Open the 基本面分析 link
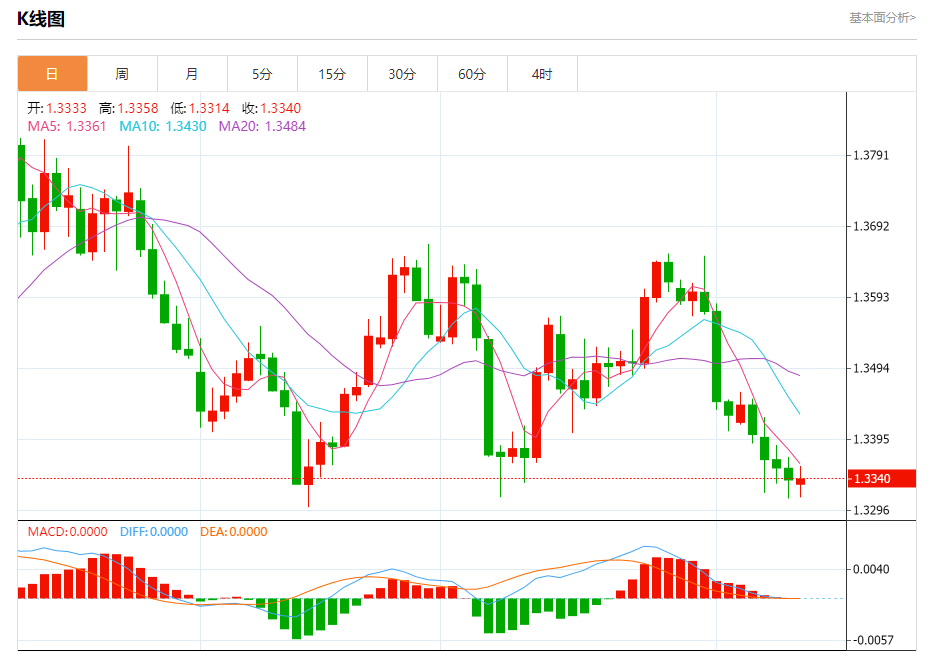The image size is (929, 651). click(x=882, y=18)
